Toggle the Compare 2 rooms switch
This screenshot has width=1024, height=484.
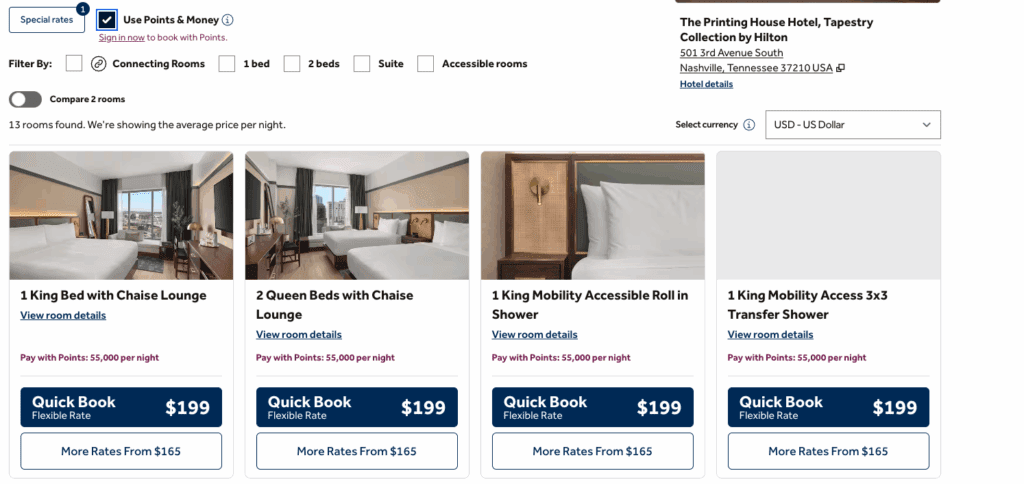(x=26, y=99)
